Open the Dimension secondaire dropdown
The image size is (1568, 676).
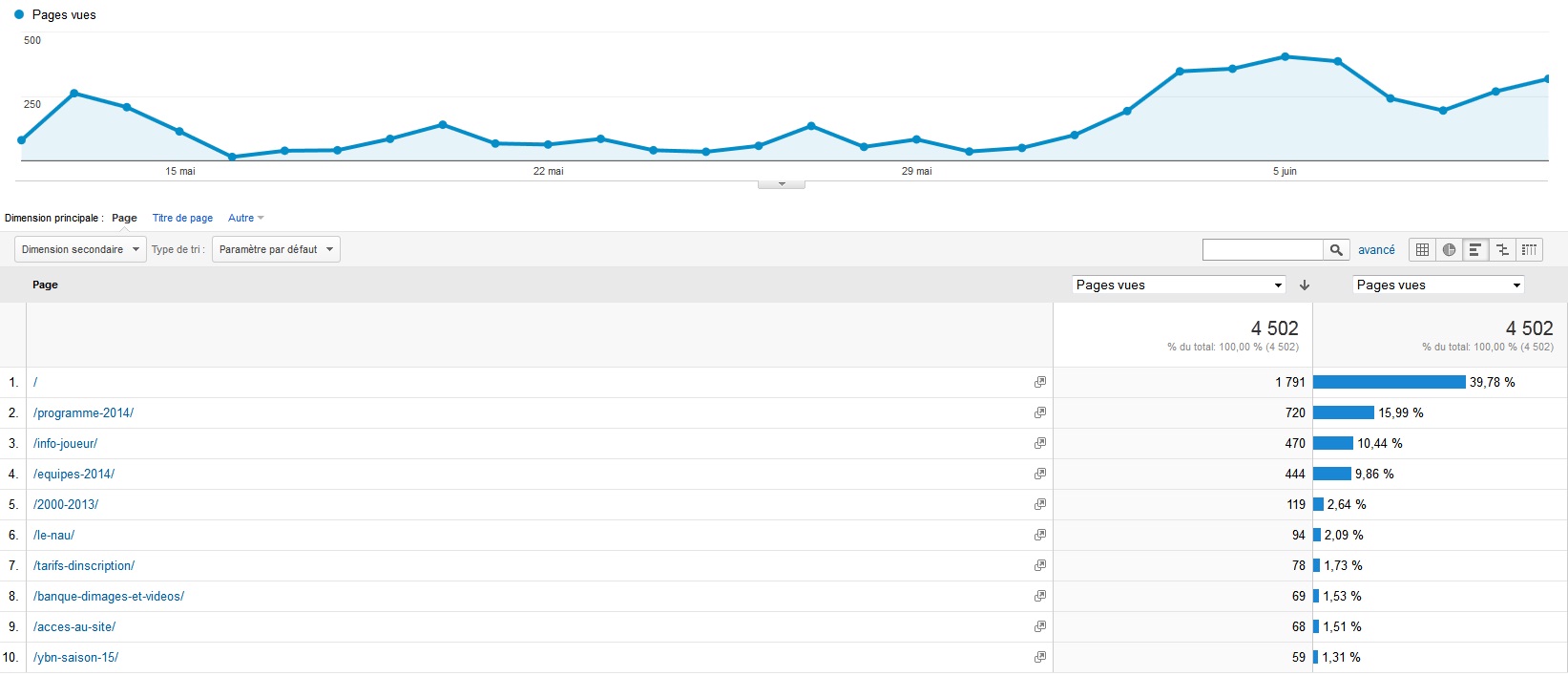point(80,250)
